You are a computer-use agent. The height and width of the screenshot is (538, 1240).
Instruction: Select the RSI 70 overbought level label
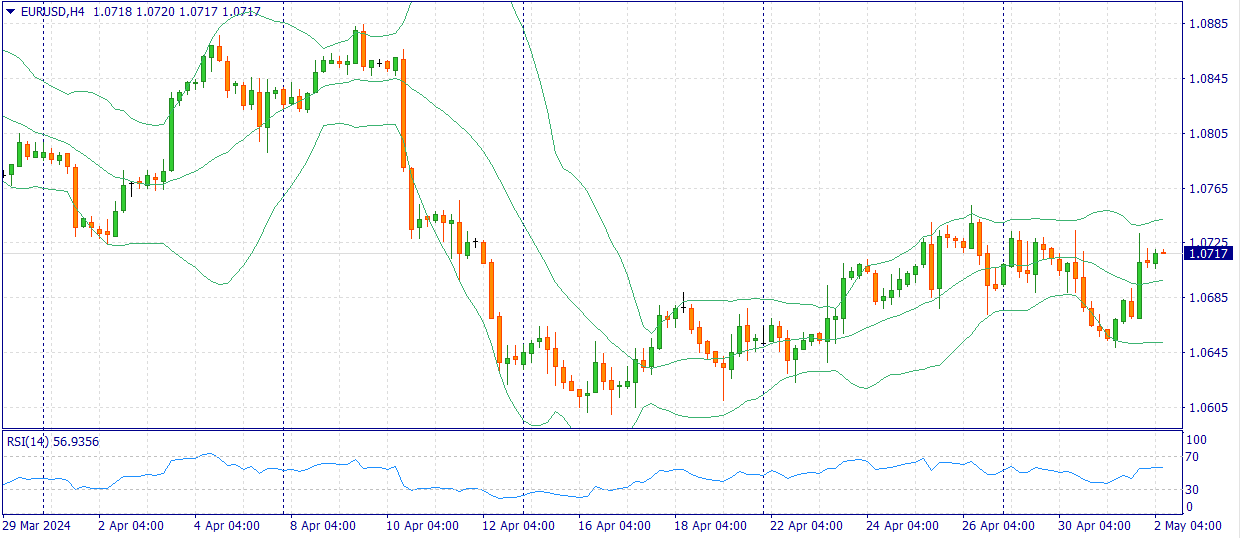[x=1192, y=457]
